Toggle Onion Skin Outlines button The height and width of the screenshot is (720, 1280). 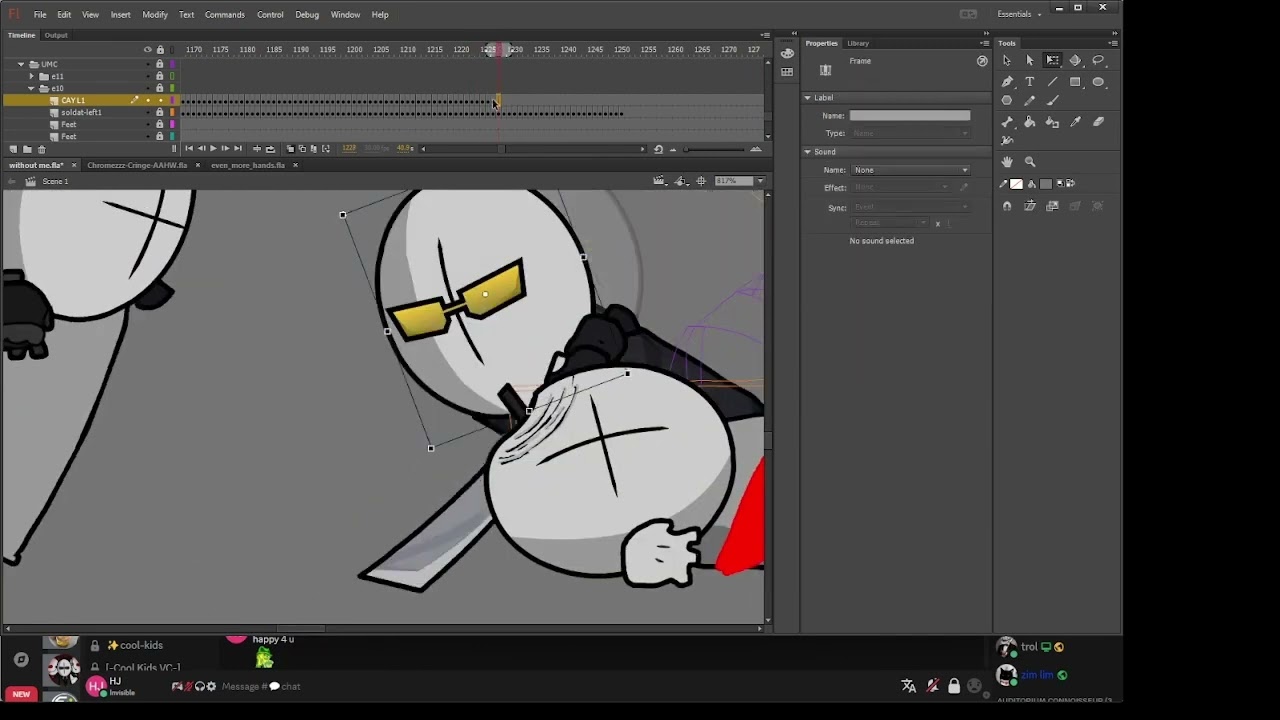point(302,149)
